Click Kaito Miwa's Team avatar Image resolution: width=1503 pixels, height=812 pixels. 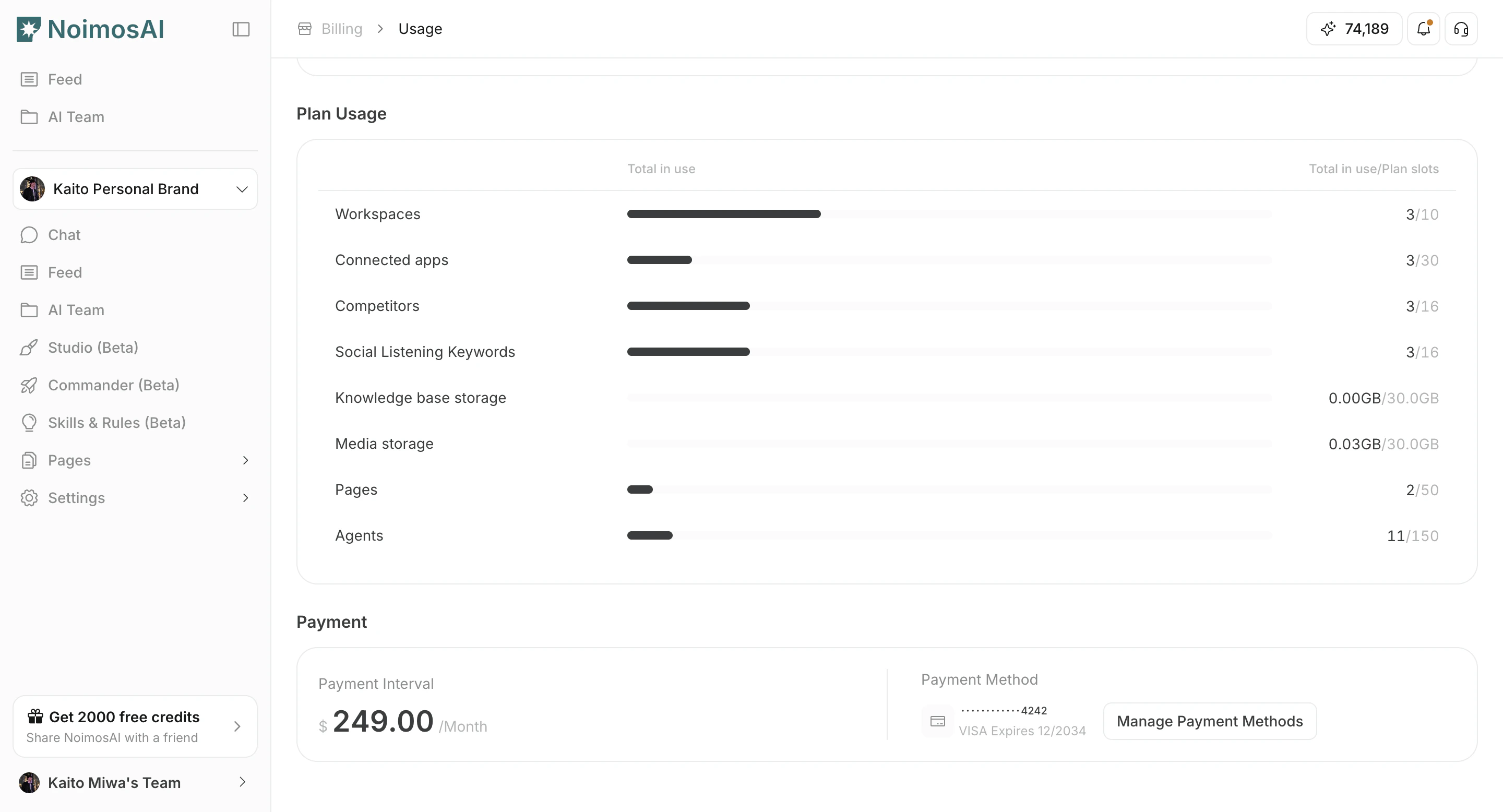point(30,782)
